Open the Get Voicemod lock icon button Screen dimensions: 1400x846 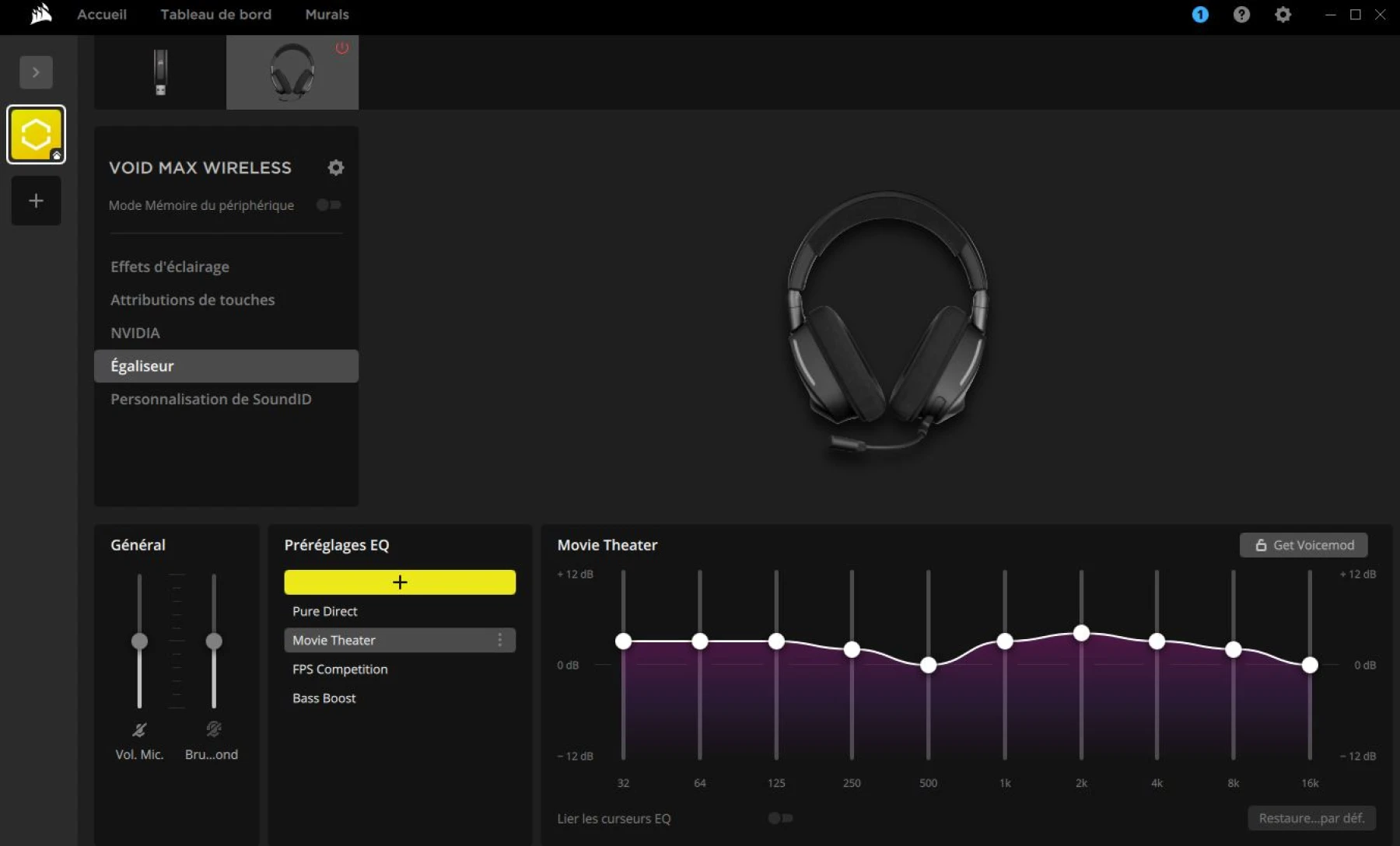1262,545
